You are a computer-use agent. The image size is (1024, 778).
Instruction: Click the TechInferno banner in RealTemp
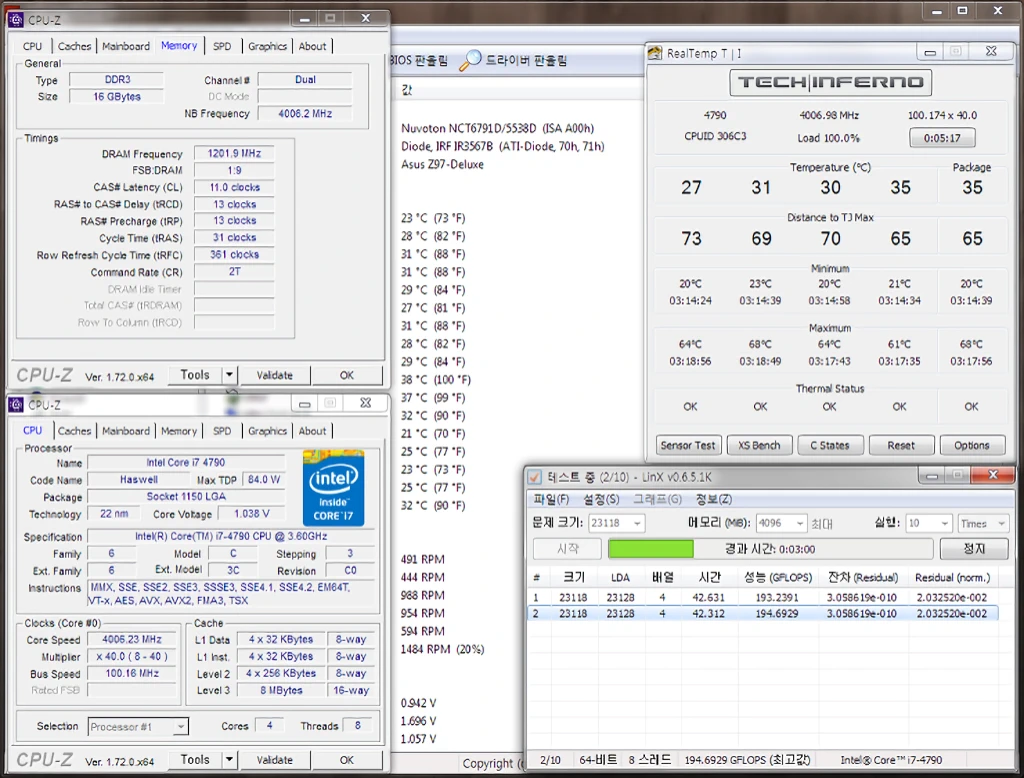830,82
